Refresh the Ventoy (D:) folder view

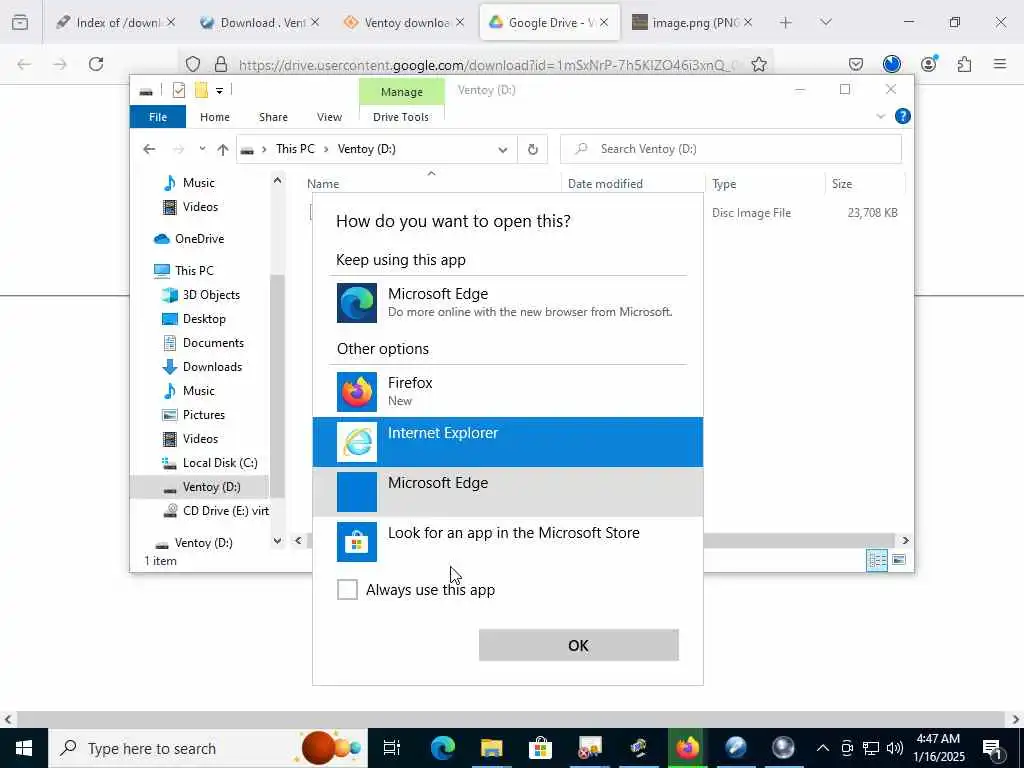pyautogui.click(x=533, y=150)
